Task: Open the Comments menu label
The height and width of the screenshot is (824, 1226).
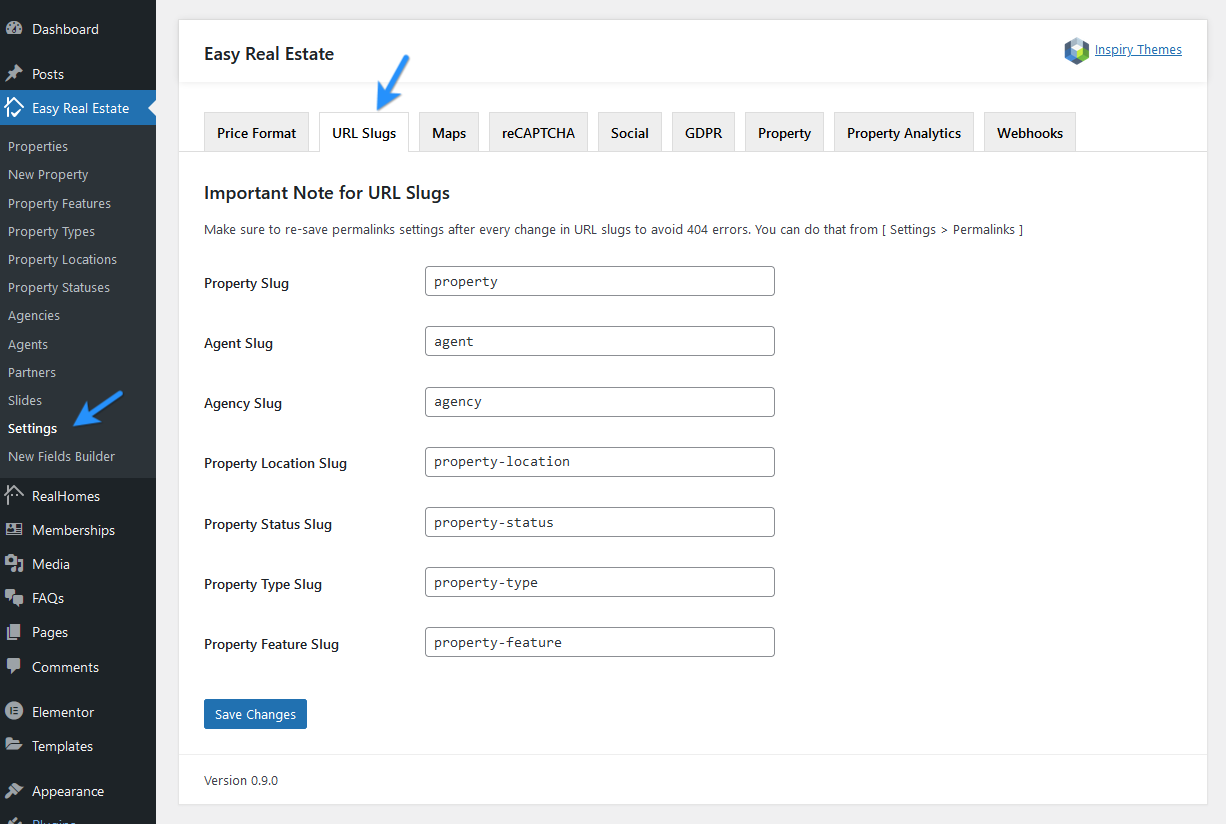Action: coord(65,667)
